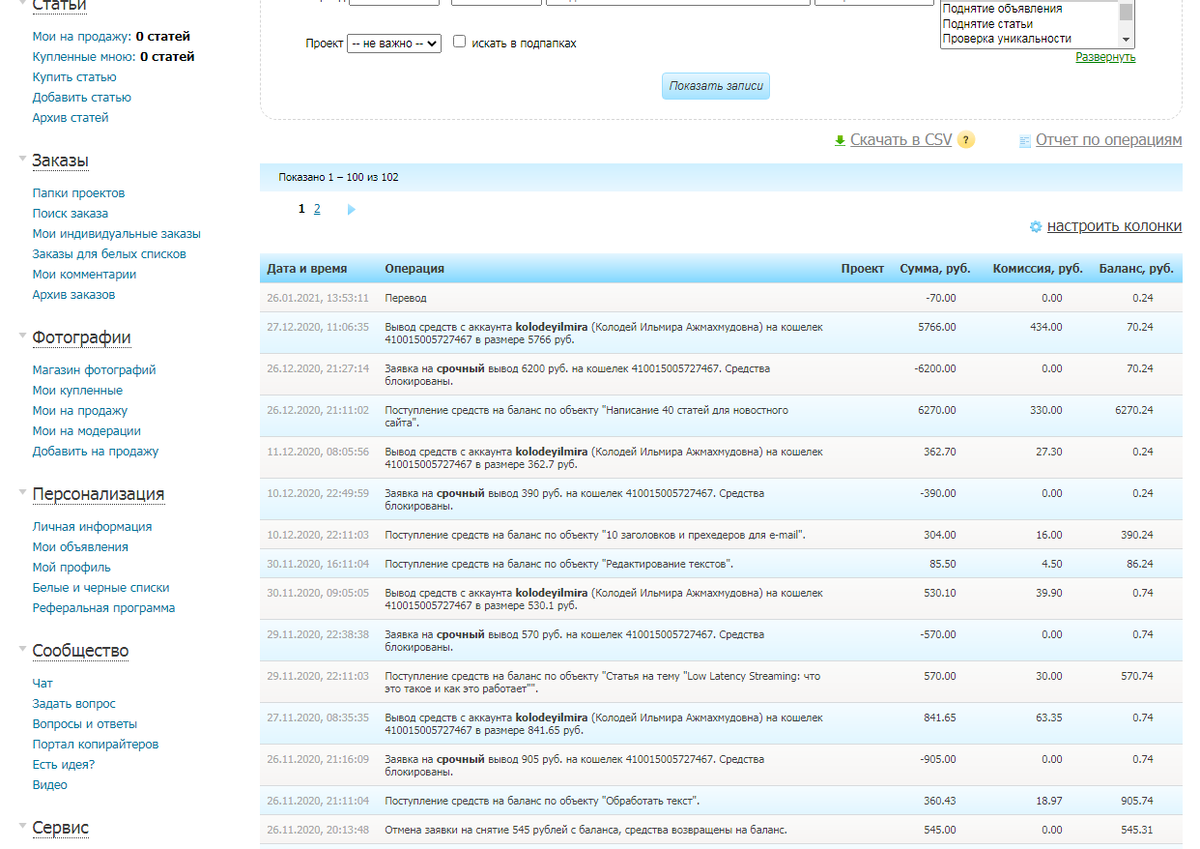Open 'Папки проектов' sidebar link
Image resolution: width=1200 pixels, height=849 pixels.
[x=78, y=193]
